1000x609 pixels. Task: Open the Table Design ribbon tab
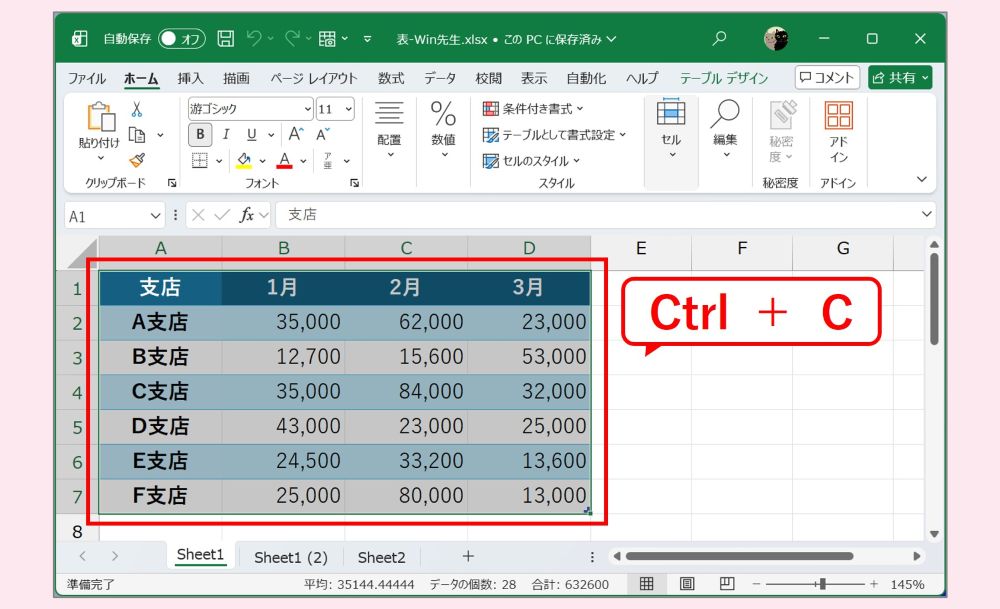[724, 78]
